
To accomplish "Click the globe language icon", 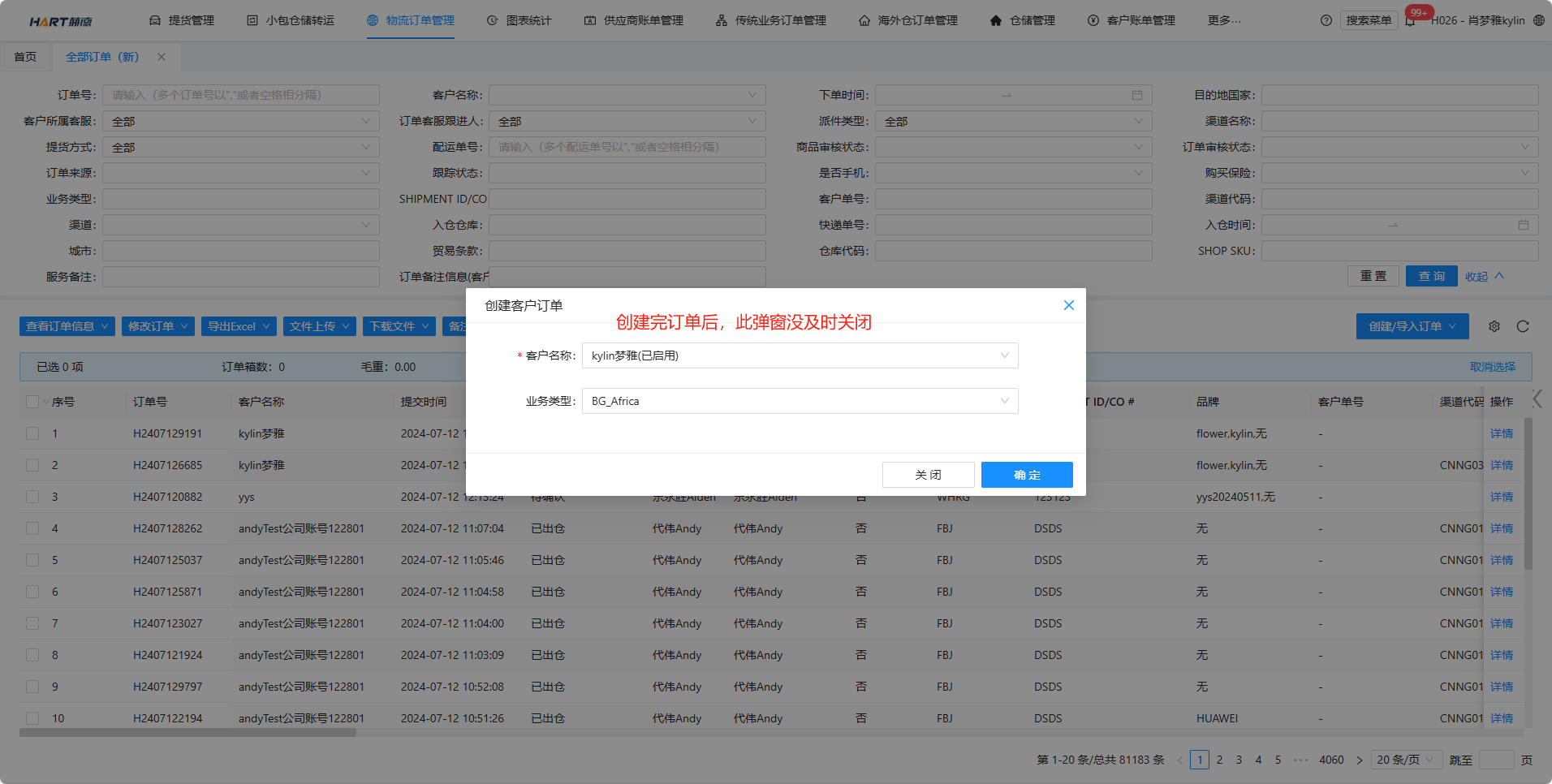I will tap(1539, 20).
